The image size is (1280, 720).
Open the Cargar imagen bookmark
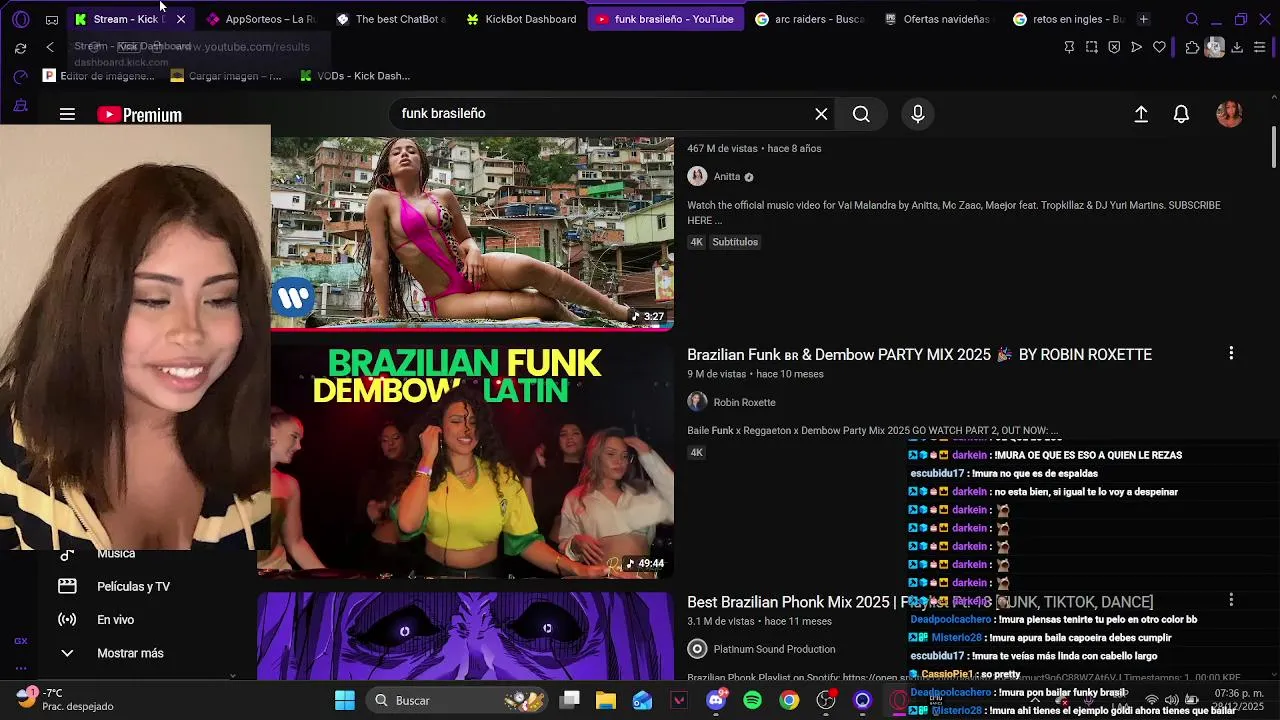pos(226,76)
